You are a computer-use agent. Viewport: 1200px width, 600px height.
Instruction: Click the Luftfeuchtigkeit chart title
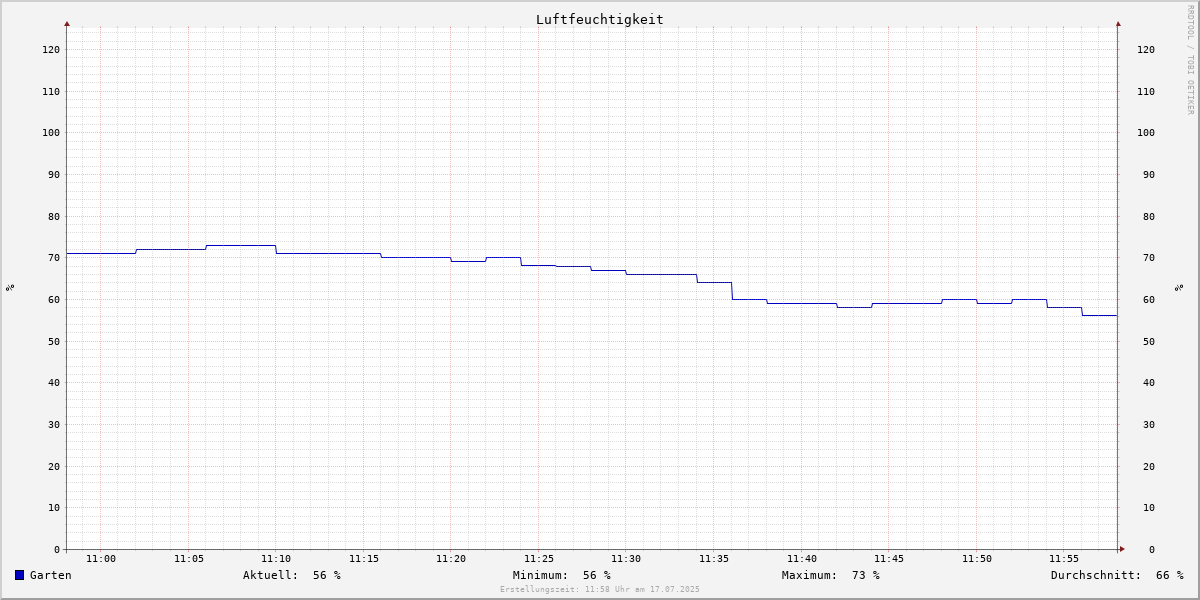599,19
